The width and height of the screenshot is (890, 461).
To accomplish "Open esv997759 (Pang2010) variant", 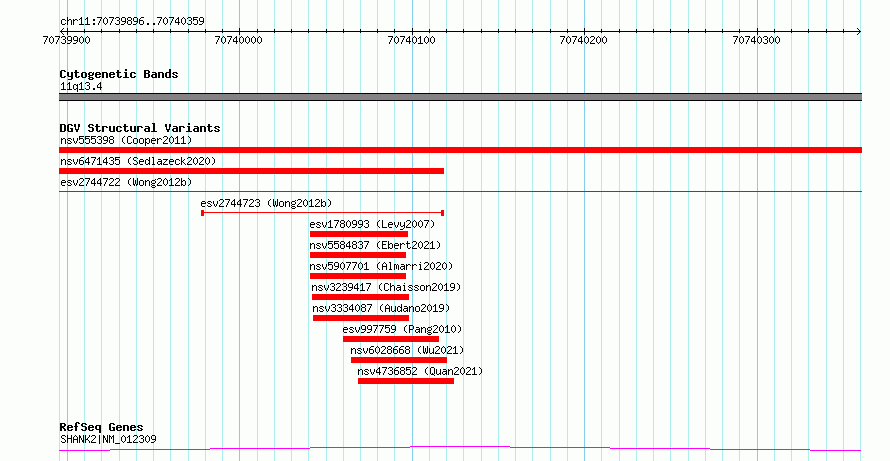I will [402, 329].
